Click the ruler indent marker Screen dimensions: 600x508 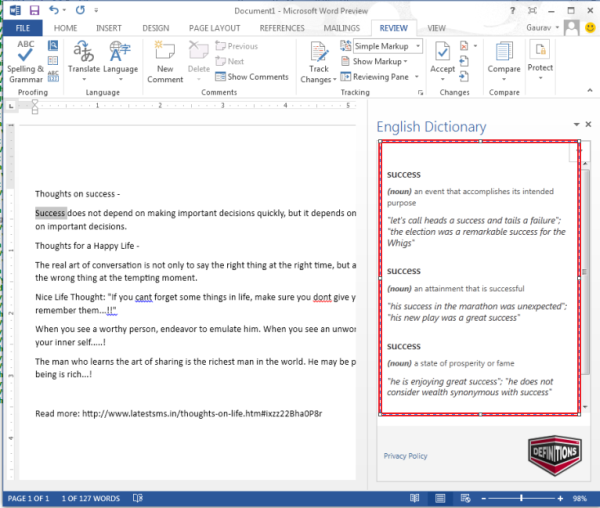coord(35,107)
